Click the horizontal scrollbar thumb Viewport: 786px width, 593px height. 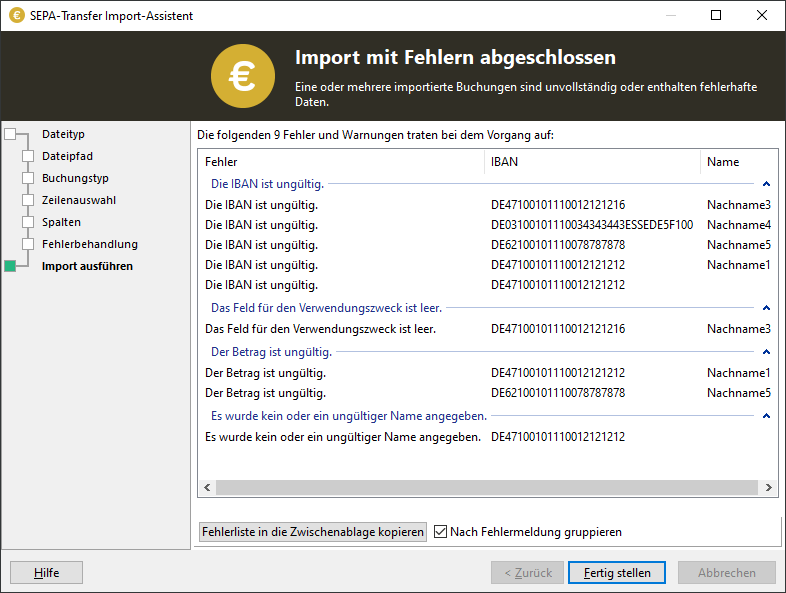point(487,487)
